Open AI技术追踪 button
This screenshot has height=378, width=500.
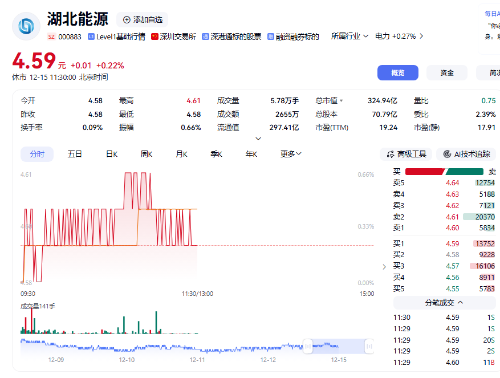[x=466, y=154]
